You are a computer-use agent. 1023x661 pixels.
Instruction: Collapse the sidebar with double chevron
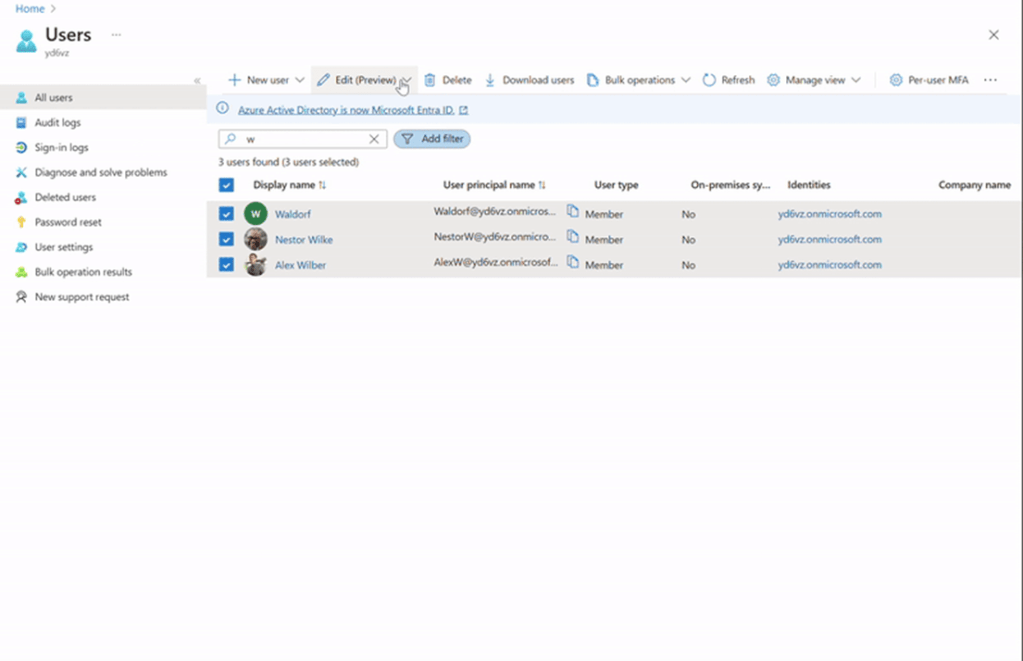pos(197,80)
